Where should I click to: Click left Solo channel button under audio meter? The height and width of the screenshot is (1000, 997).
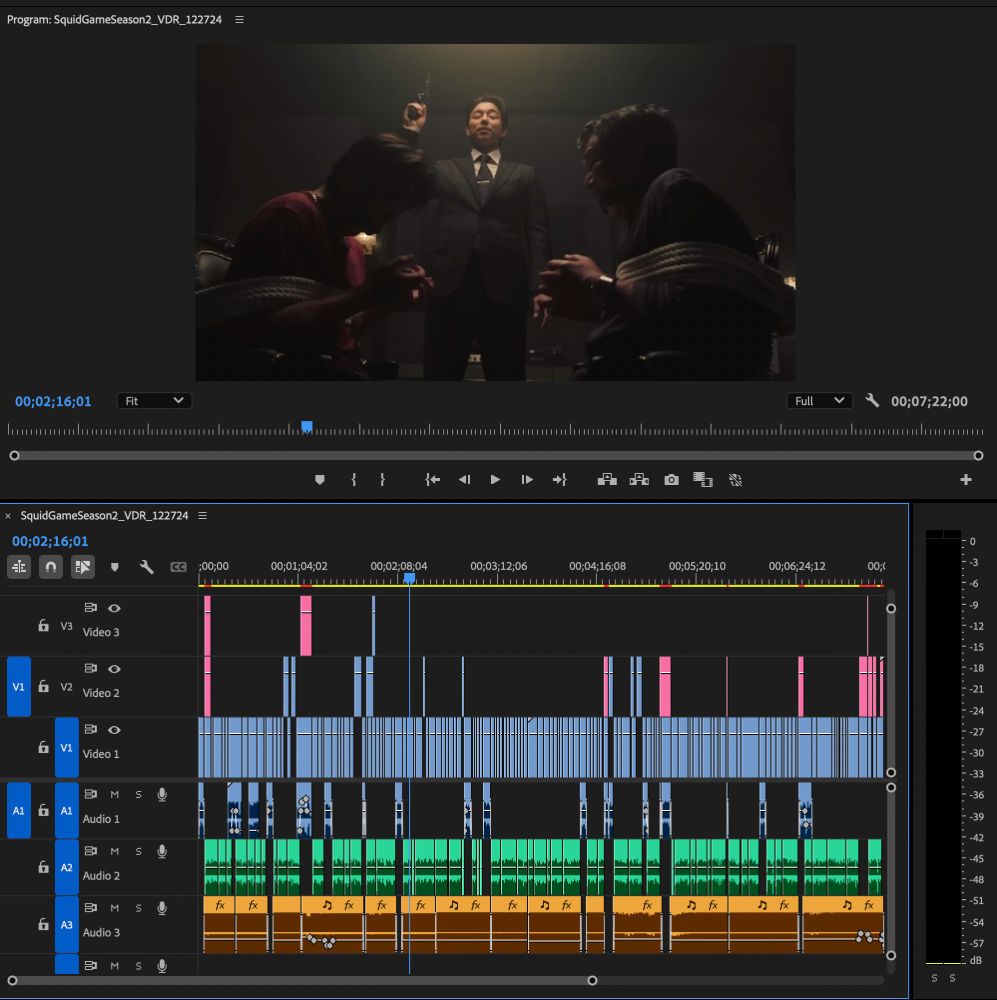[934, 978]
